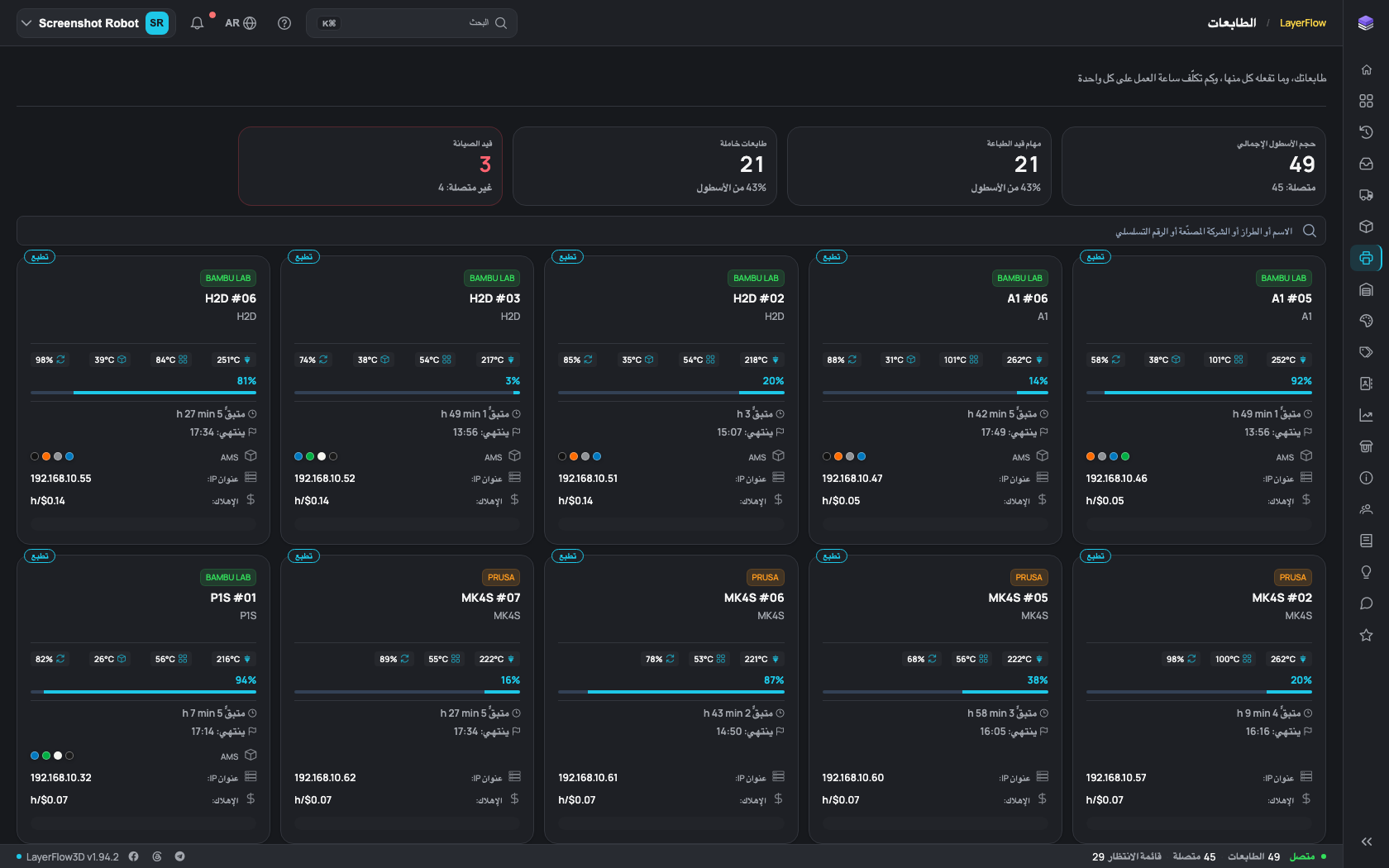
Task: Open the home icon in sidebar
Action: pyautogui.click(x=1366, y=69)
